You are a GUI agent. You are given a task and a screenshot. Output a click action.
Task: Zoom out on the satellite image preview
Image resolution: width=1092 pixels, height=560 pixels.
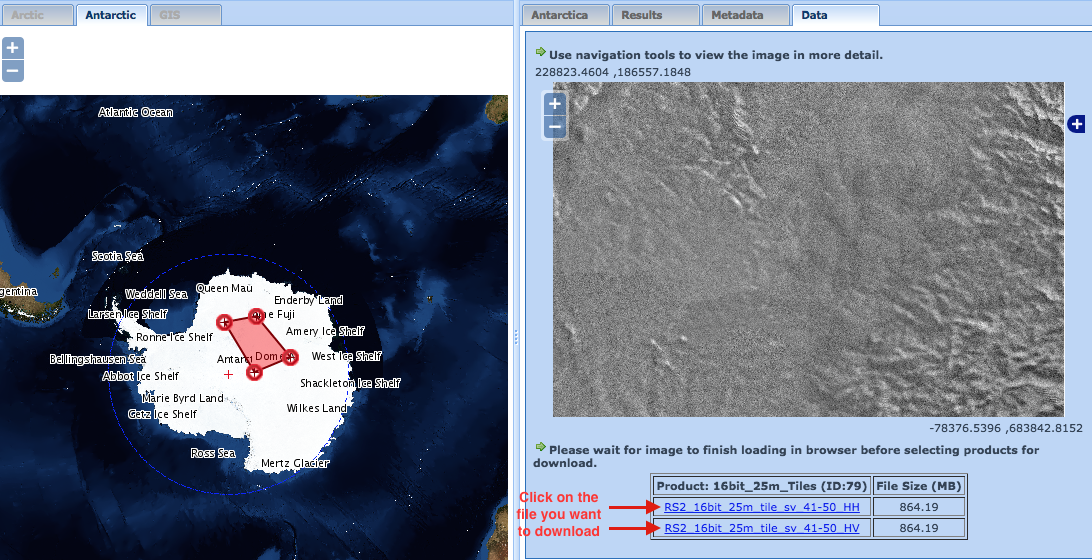tap(554, 127)
